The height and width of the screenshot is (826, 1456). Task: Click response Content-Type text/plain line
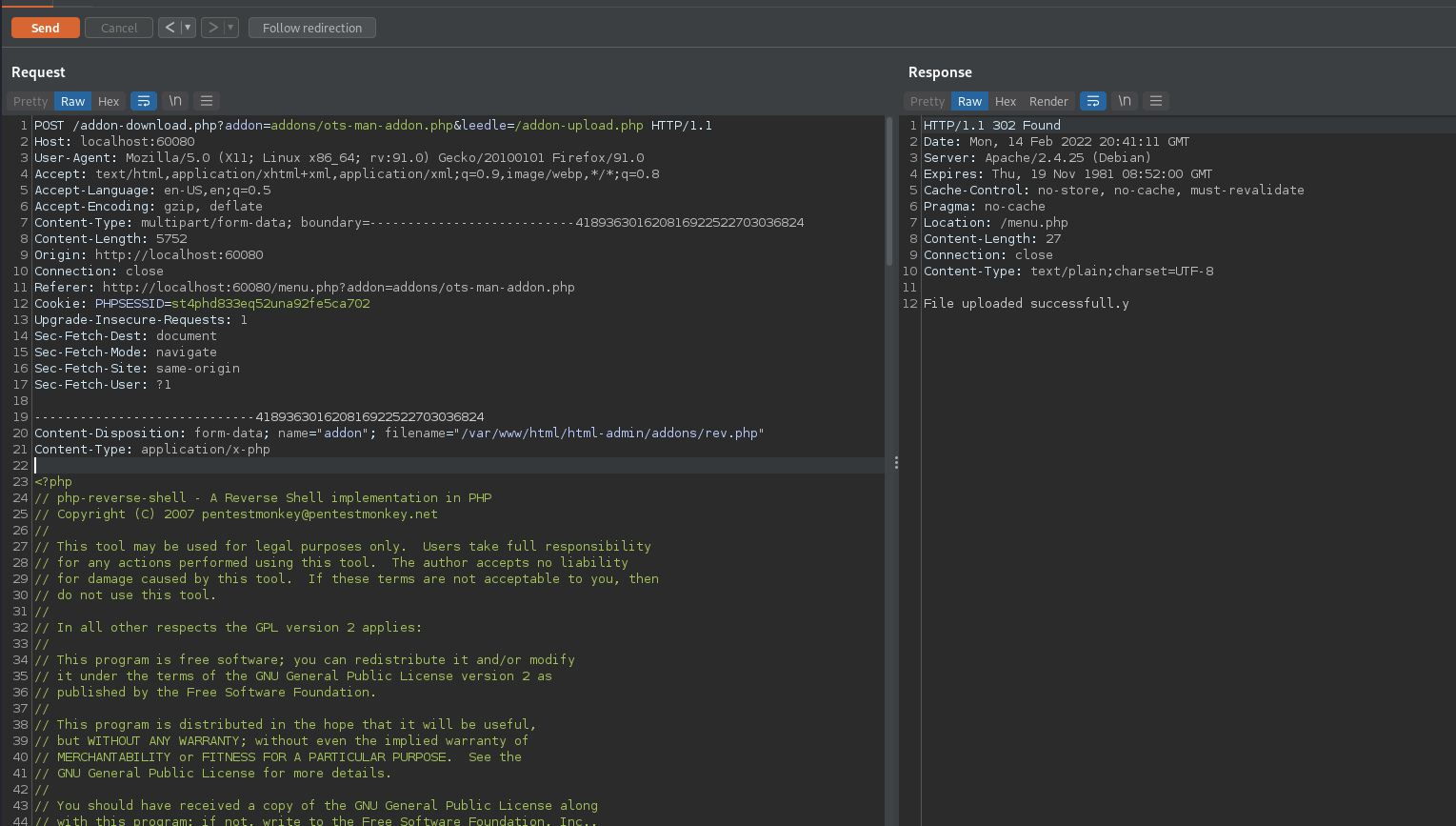click(1068, 271)
